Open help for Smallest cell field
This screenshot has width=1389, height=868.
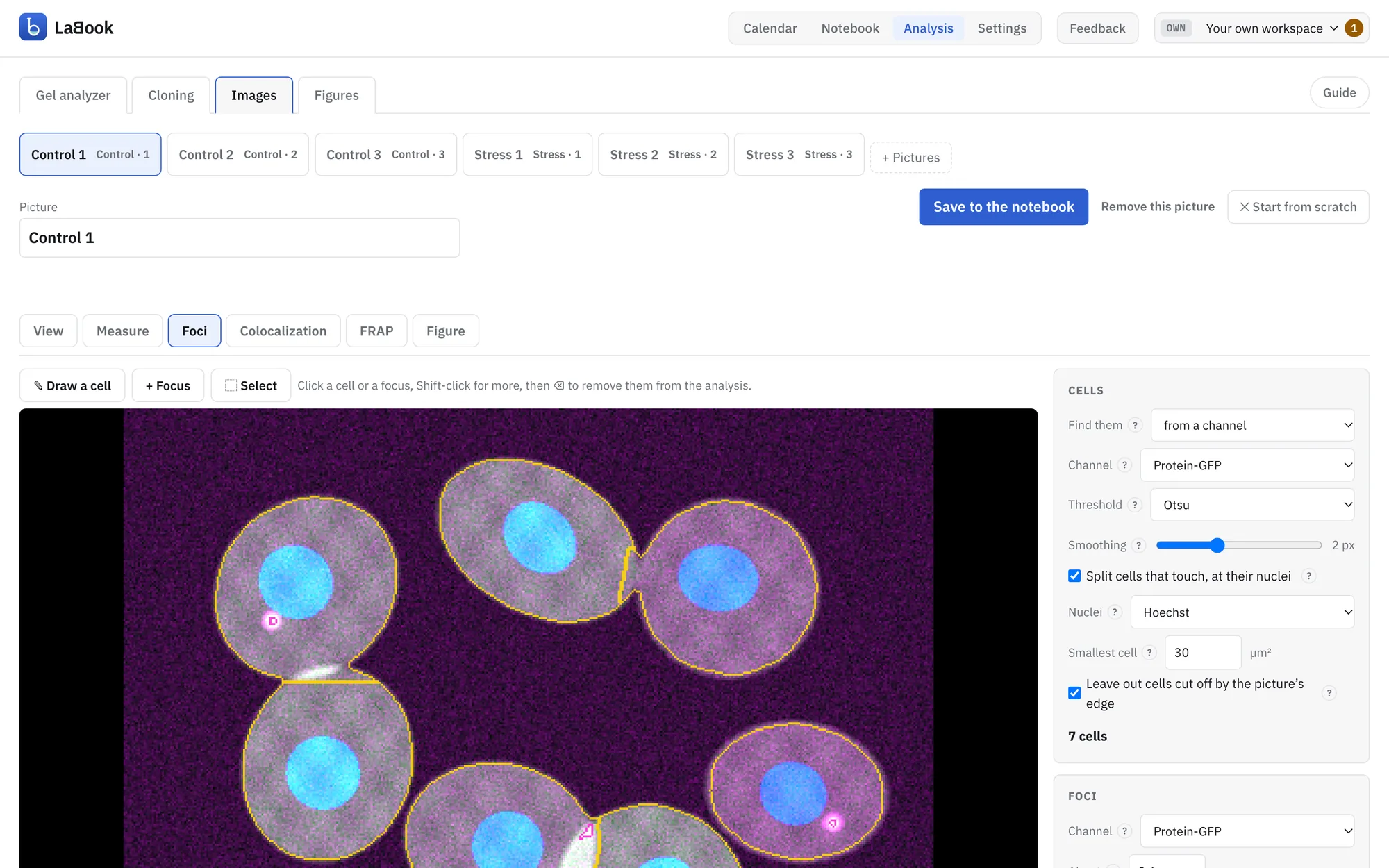pos(1149,652)
